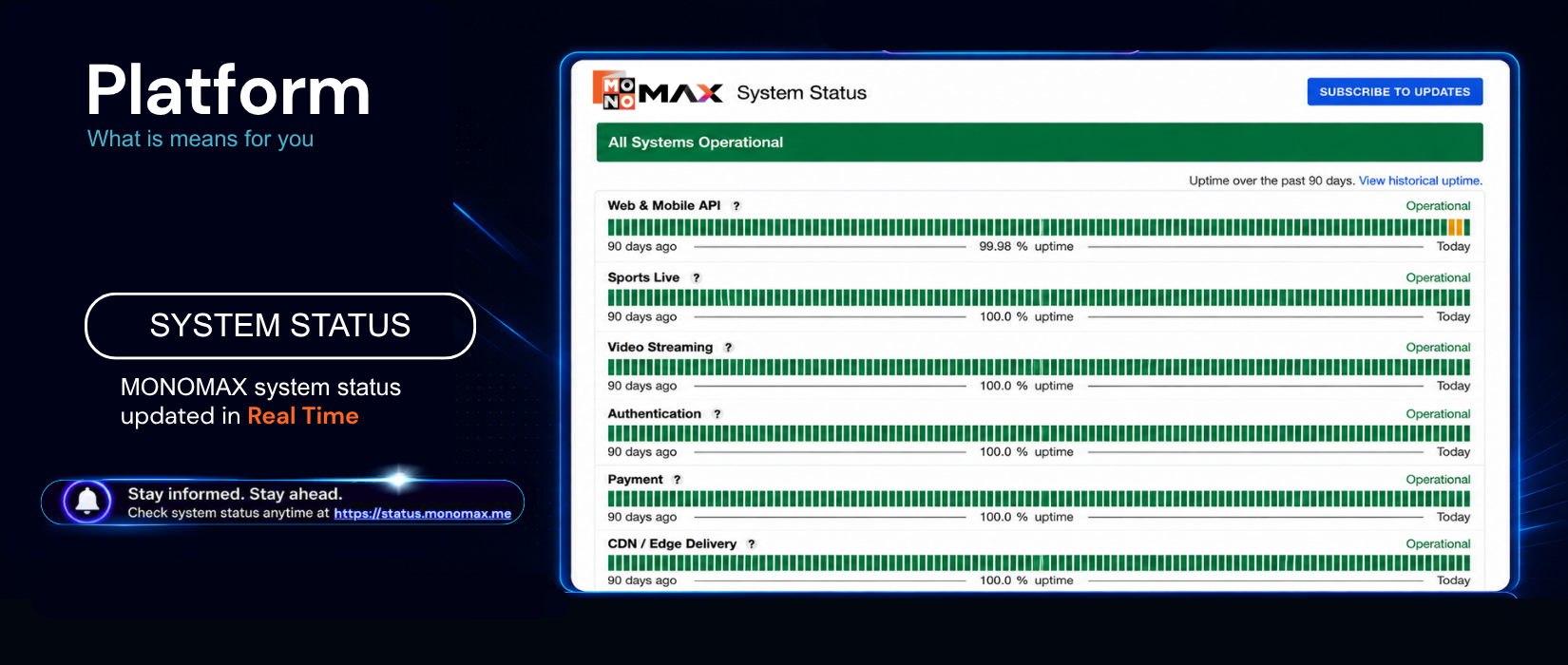Click the System Status page title
The image size is (1568, 665).
point(802,93)
